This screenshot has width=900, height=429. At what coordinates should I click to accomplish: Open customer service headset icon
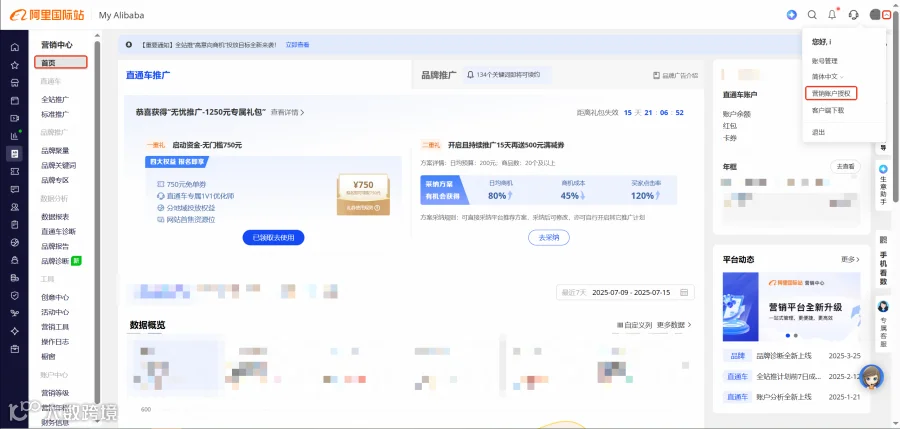pos(854,15)
